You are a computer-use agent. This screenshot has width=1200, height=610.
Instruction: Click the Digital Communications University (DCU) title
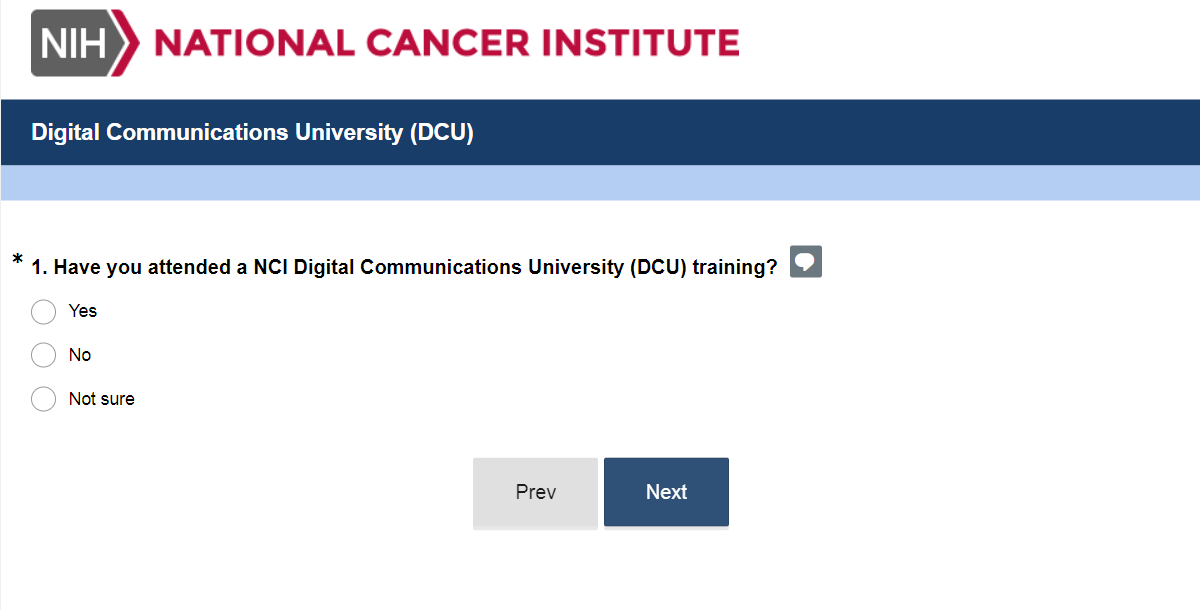(252, 132)
